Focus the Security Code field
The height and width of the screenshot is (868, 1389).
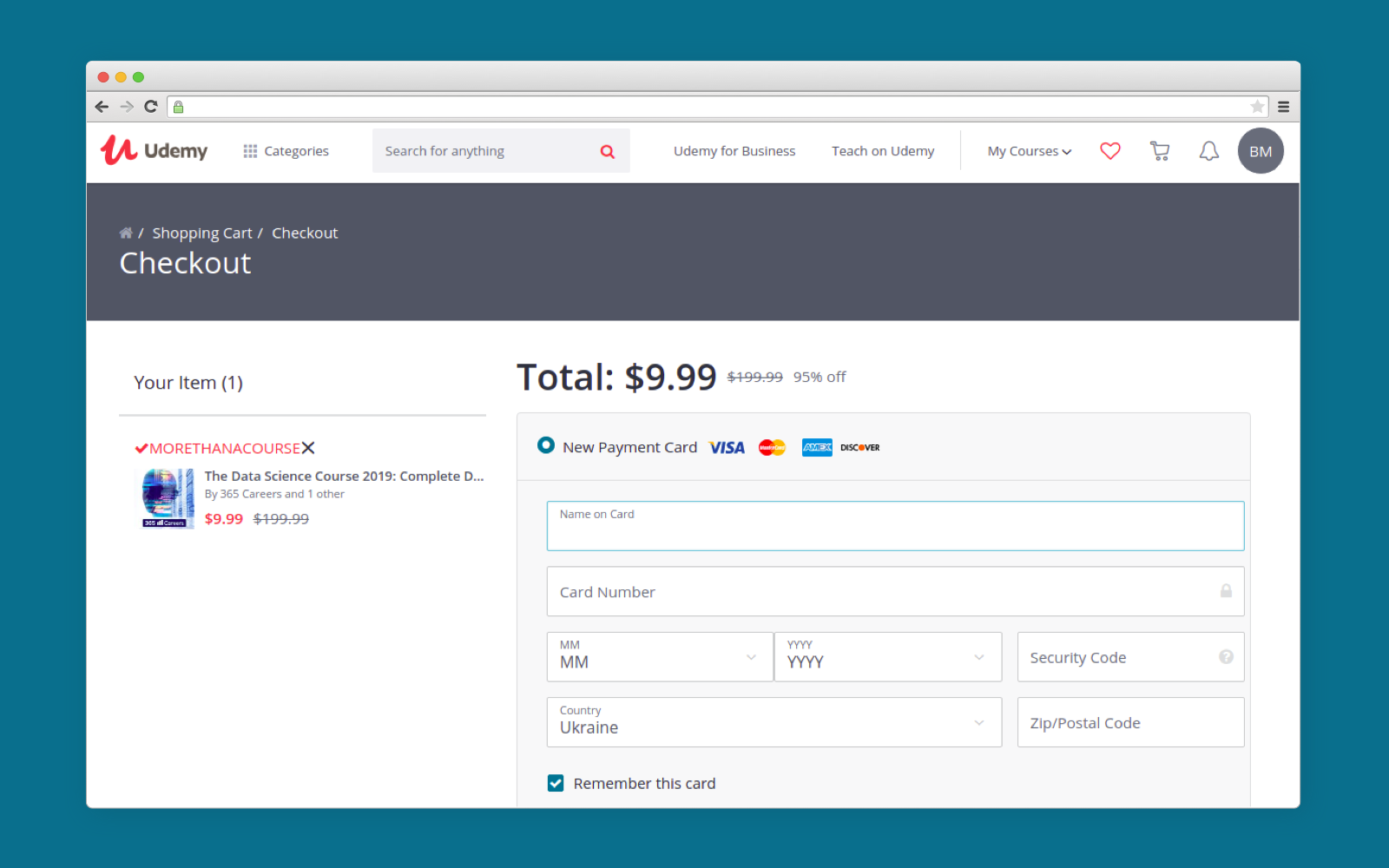pos(1130,657)
